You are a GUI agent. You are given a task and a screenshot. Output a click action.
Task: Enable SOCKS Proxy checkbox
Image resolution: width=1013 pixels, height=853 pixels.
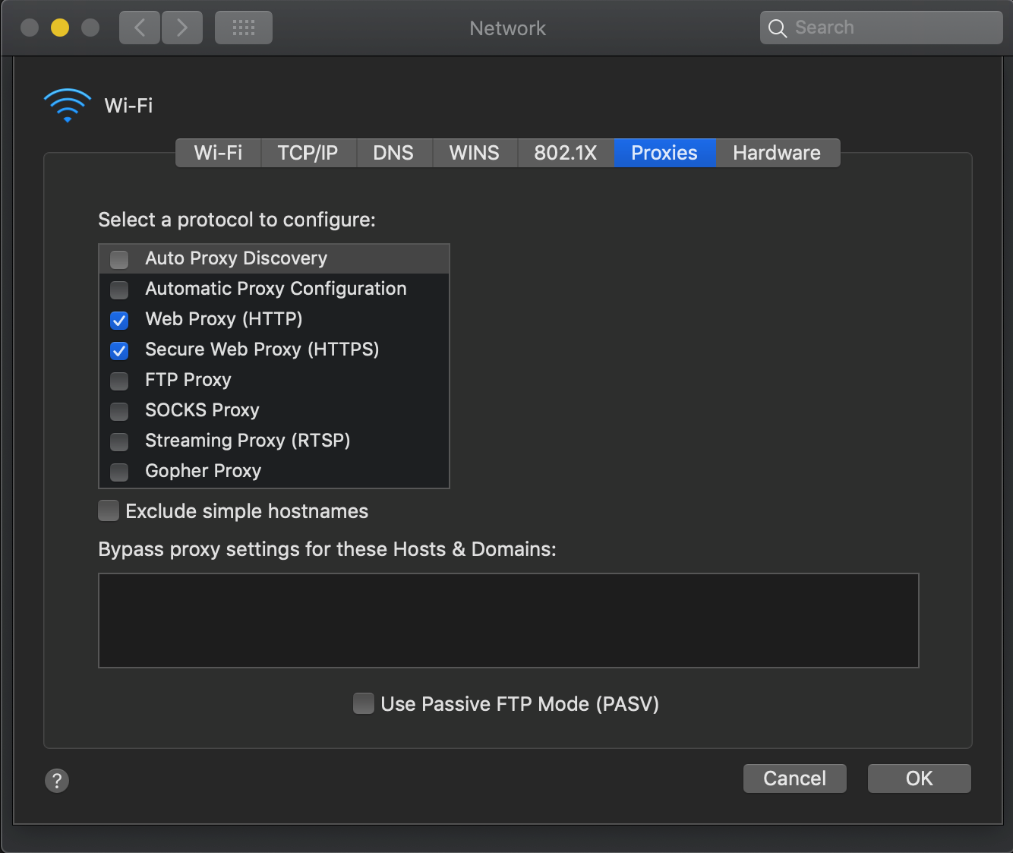[x=119, y=411]
